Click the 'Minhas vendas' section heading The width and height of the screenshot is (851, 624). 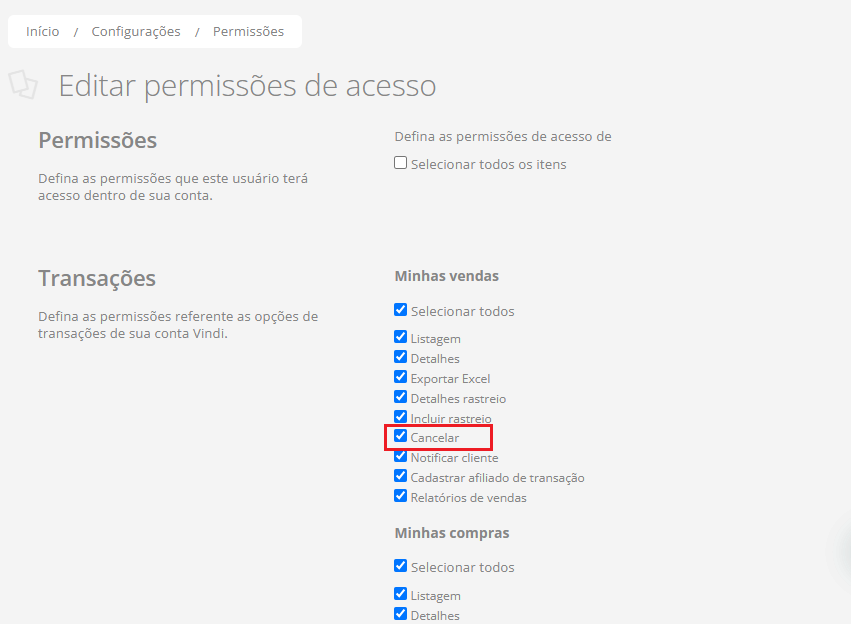pyautogui.click(x=447, y=276)
